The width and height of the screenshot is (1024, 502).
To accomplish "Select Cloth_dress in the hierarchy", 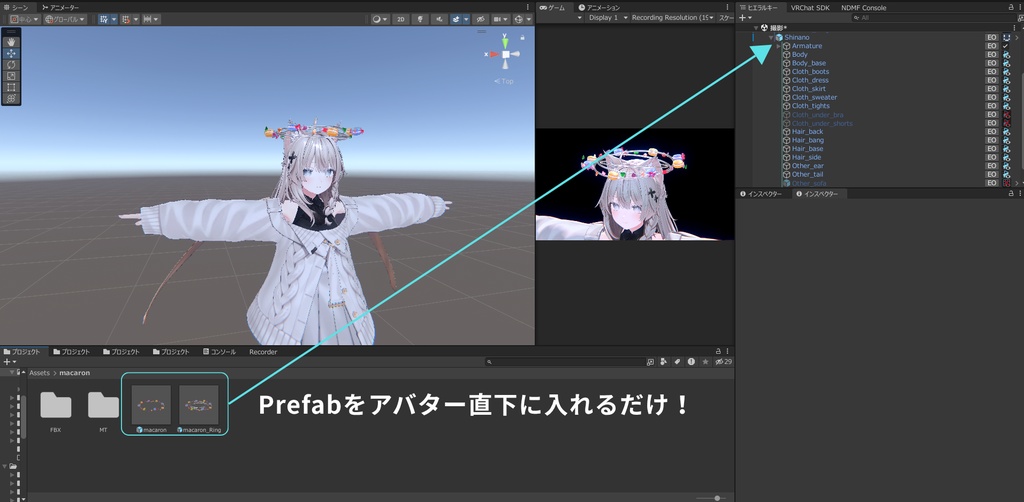I will point(810,80).
